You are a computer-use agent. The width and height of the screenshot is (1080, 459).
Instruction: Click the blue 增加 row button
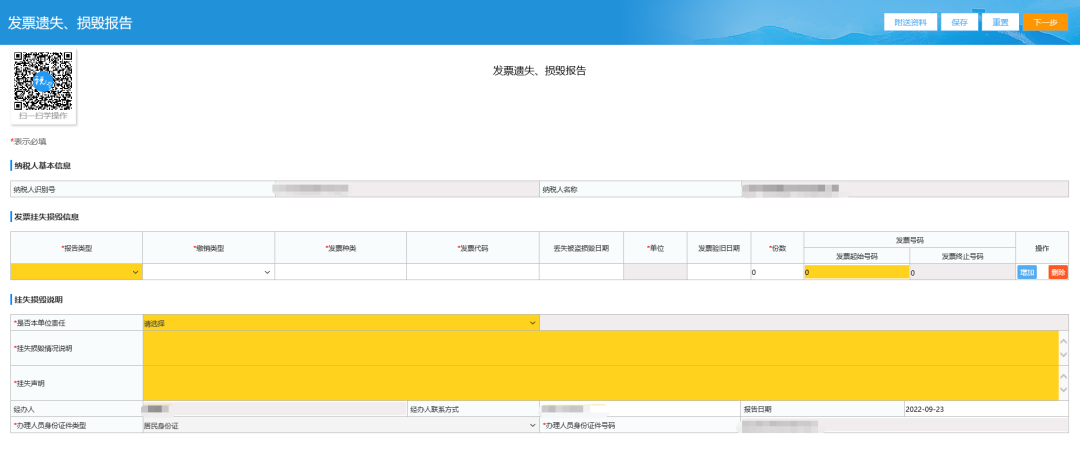(x=1026, y=272)
